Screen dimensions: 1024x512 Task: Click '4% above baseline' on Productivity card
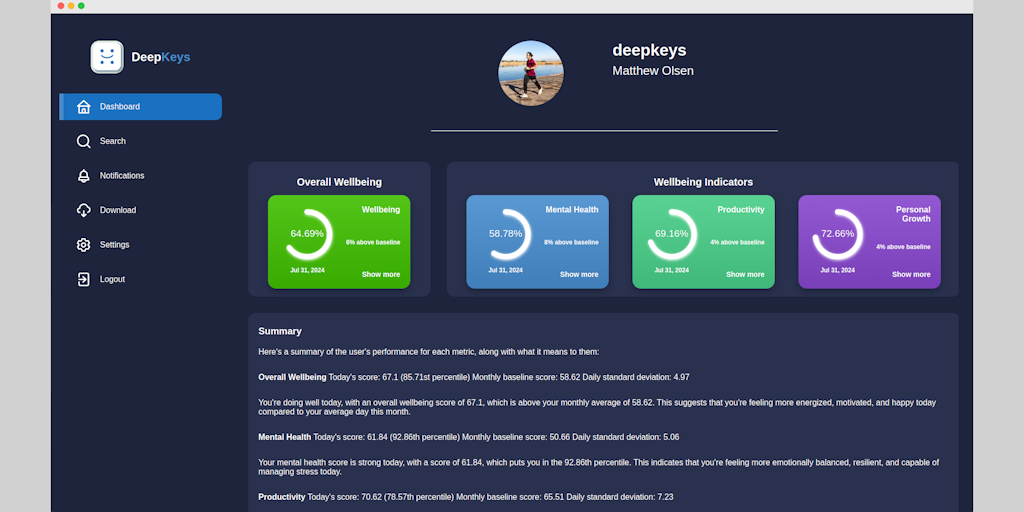coord(737,242)
